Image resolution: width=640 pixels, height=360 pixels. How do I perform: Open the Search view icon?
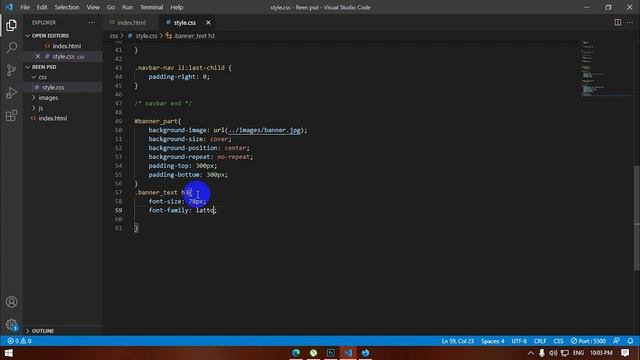[x=11, y=47]
